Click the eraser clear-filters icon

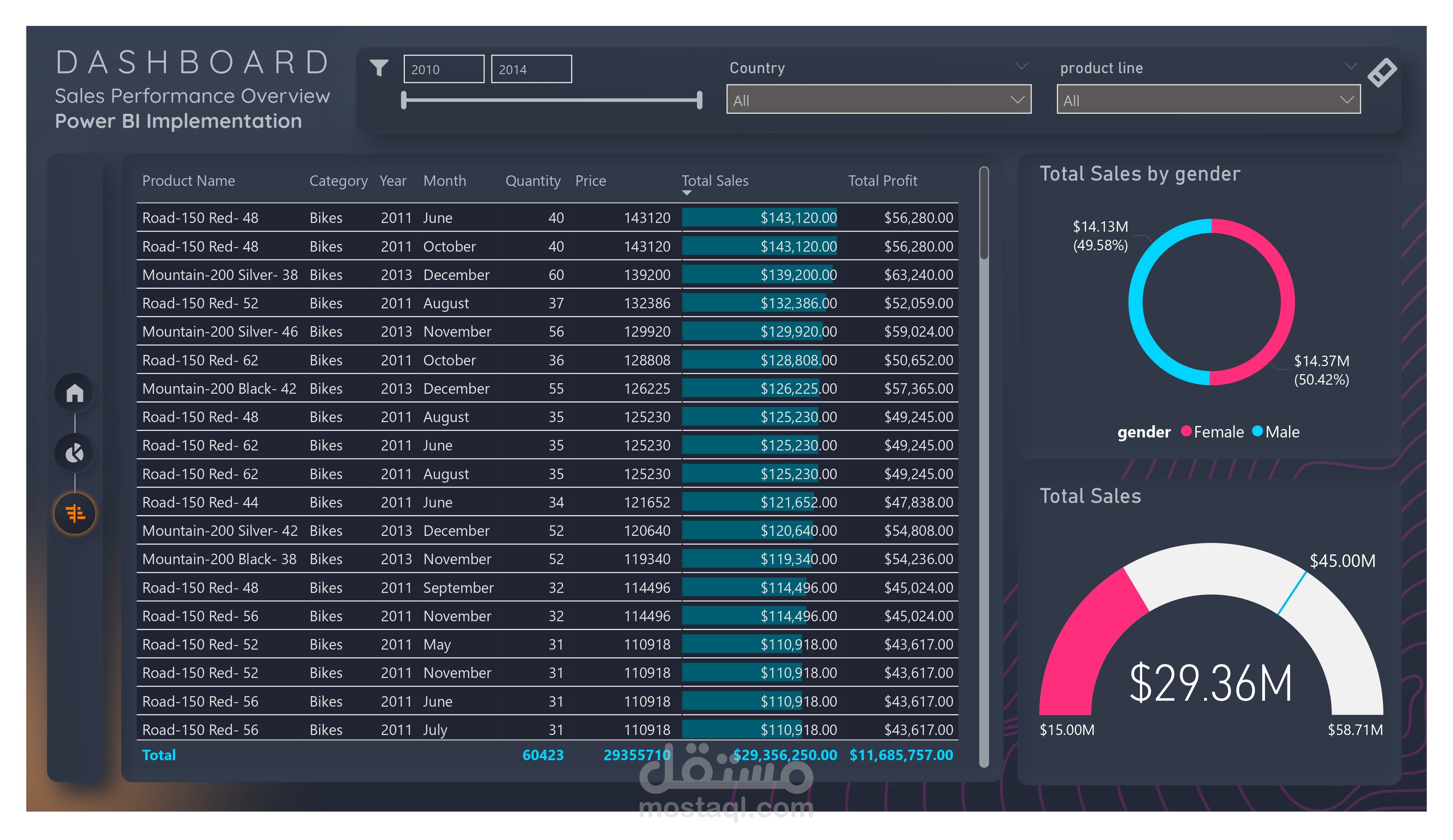click(x=1382, y=73)
